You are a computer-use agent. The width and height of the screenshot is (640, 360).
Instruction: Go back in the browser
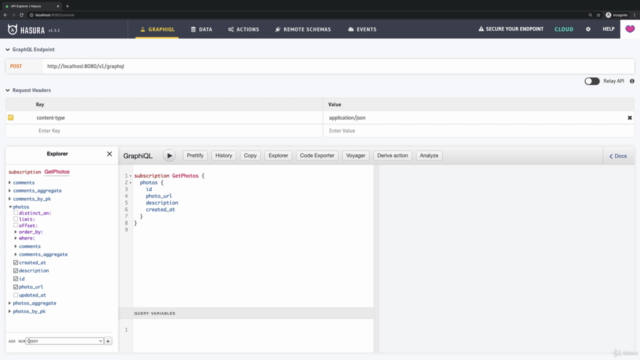[5, 15]
